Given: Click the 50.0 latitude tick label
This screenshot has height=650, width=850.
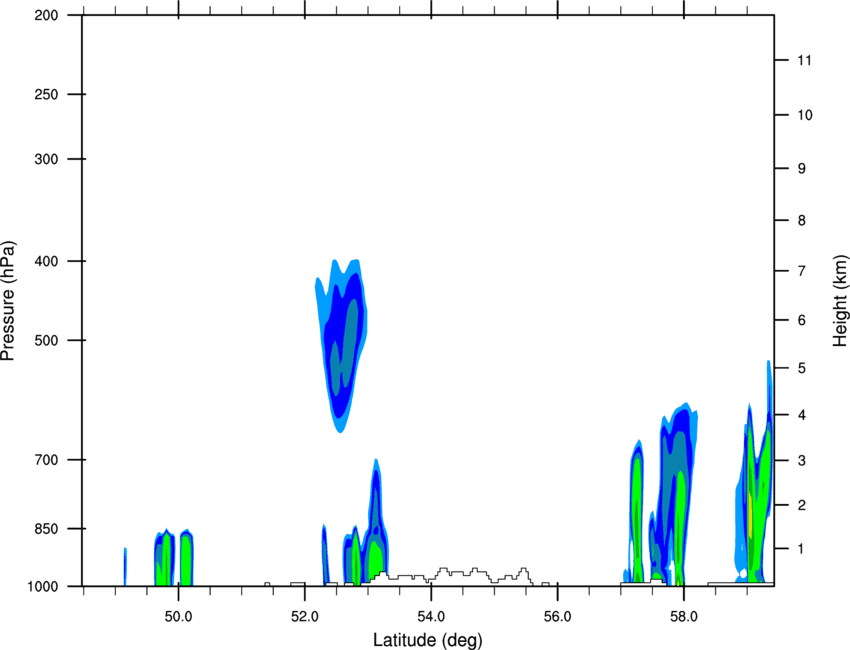Looking at the screenshot, I should tap(178, 617).
